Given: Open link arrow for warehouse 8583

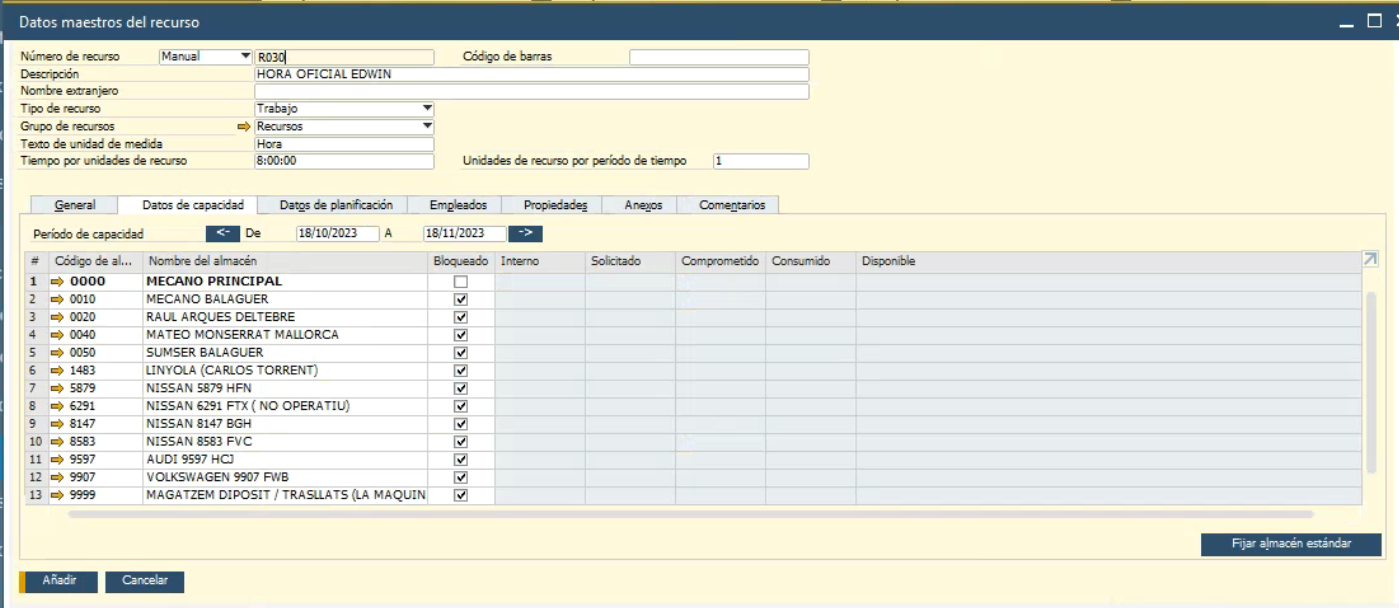Looking at the screenshot, I should tap(57, 442).
